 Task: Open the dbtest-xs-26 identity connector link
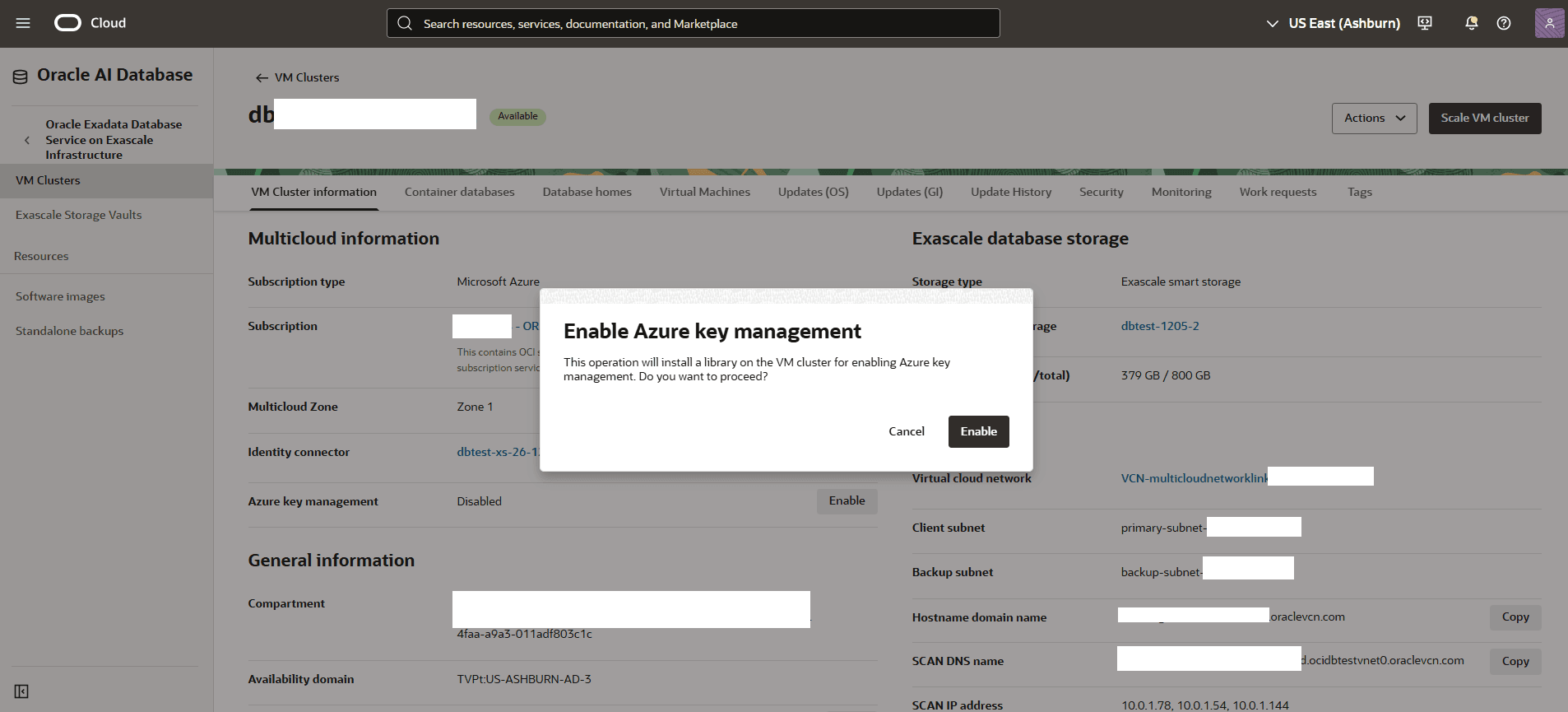pyautogui.click(x=498, y=452)
